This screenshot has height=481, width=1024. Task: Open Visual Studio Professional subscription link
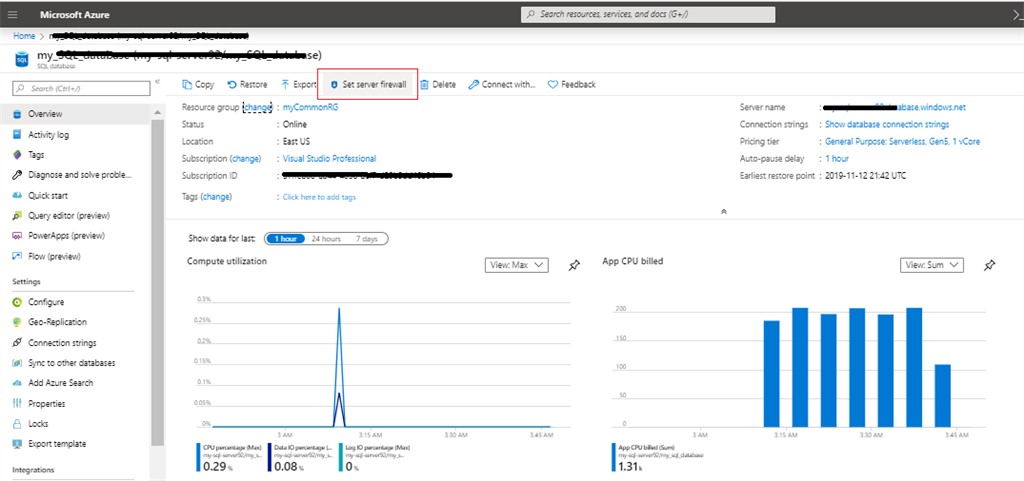tap(329, 159)
